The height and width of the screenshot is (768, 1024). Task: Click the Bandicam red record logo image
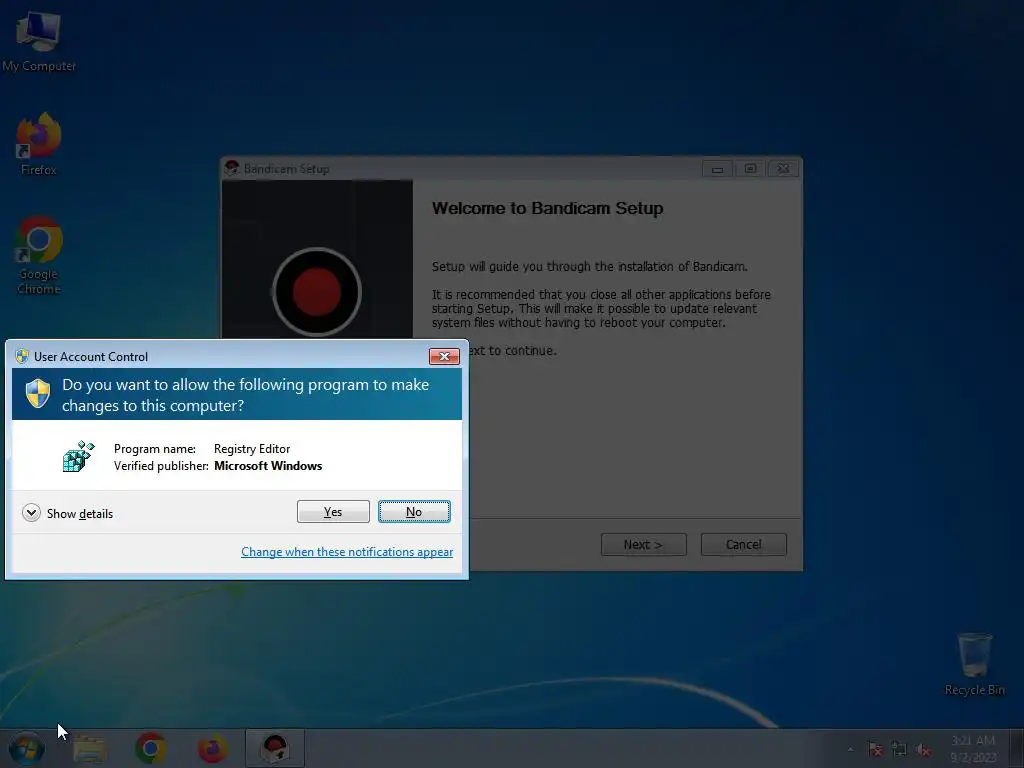(317, 292)
